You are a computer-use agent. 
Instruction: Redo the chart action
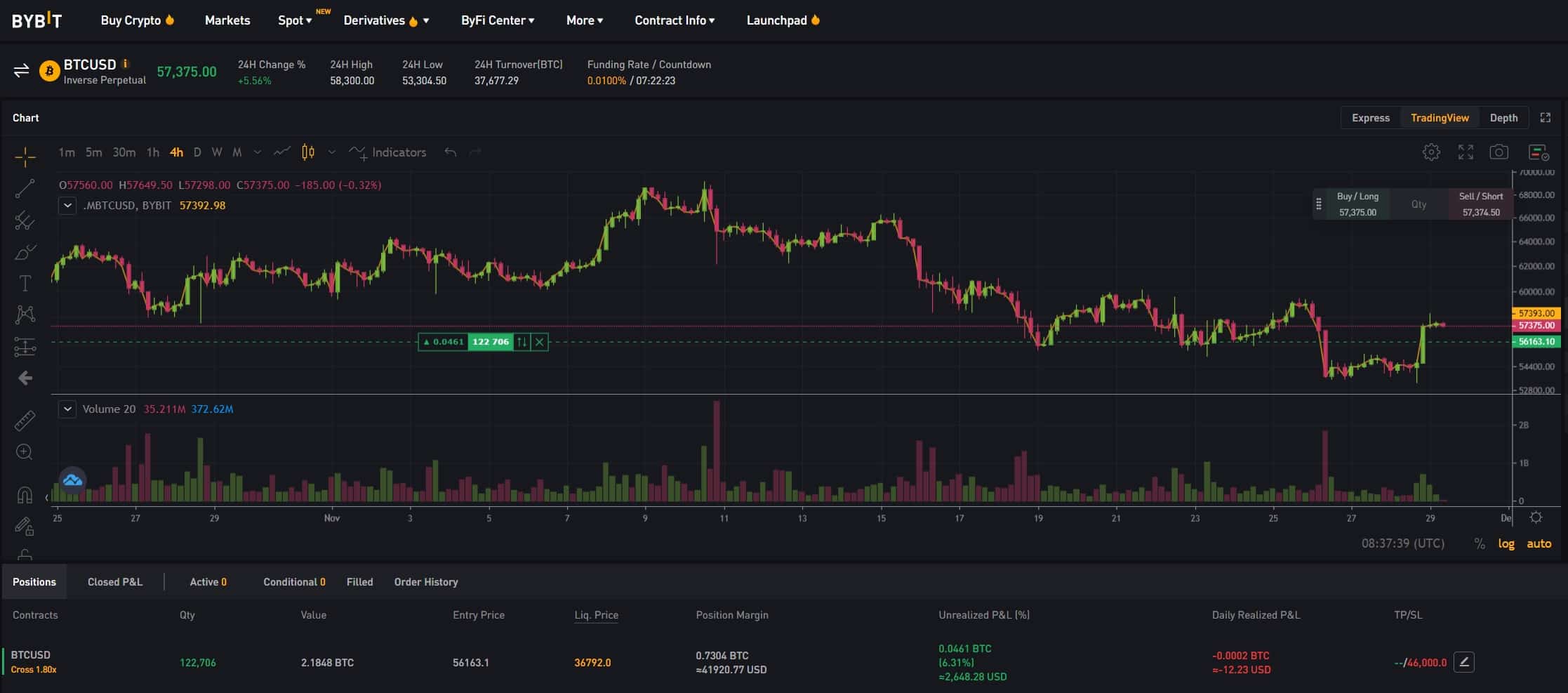click(475, 152)
